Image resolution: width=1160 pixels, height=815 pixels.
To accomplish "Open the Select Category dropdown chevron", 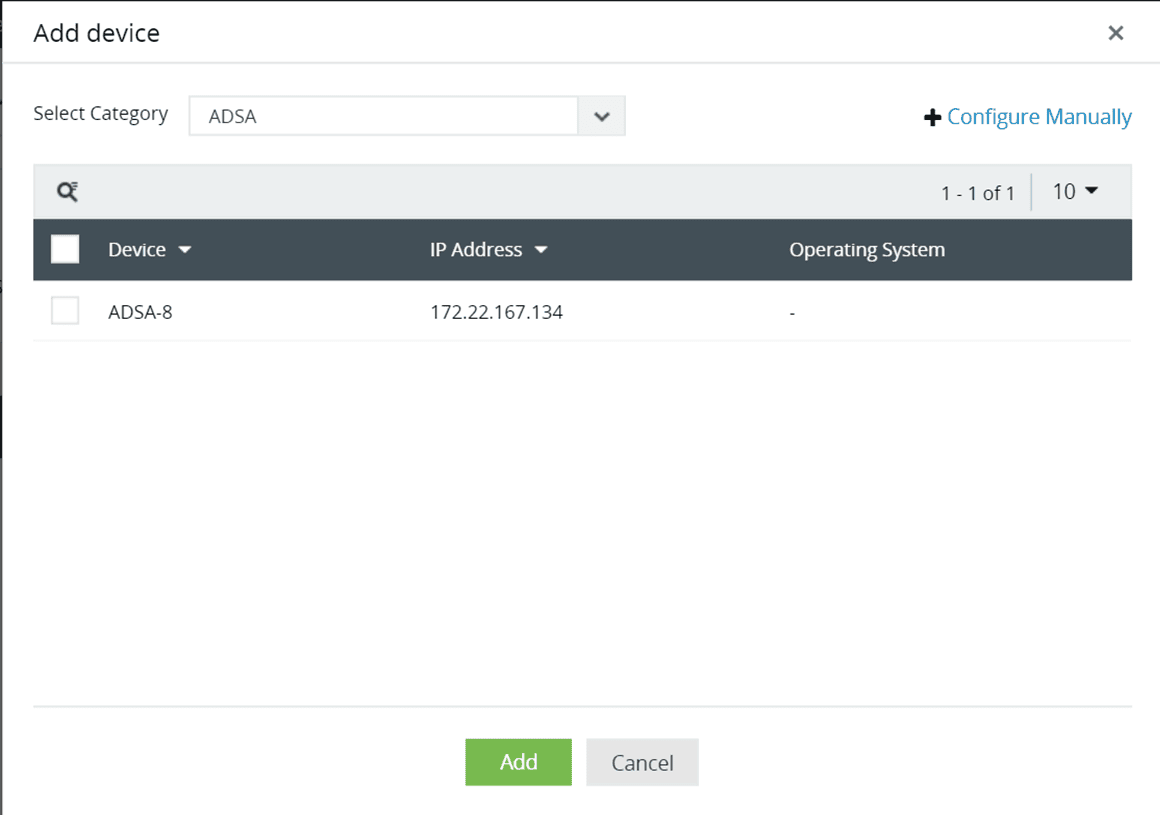I will (602, 116).
